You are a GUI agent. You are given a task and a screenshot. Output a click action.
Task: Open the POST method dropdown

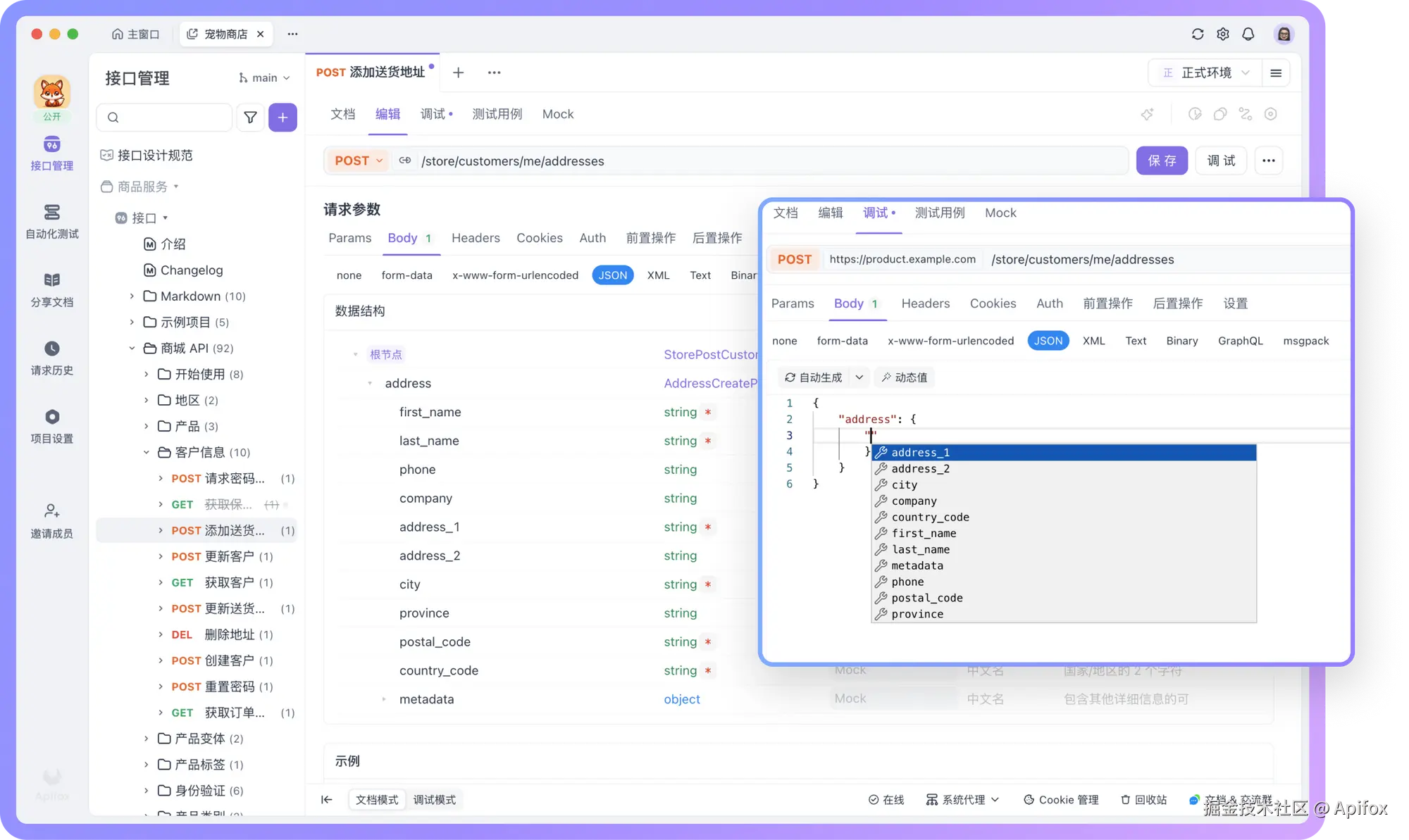coord(359,161)
